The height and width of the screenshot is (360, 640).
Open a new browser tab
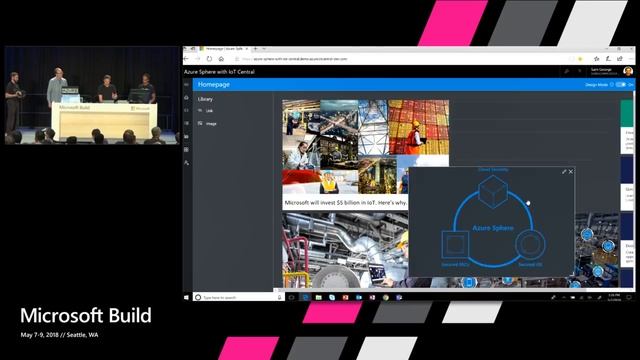click(x=256, y=49)
